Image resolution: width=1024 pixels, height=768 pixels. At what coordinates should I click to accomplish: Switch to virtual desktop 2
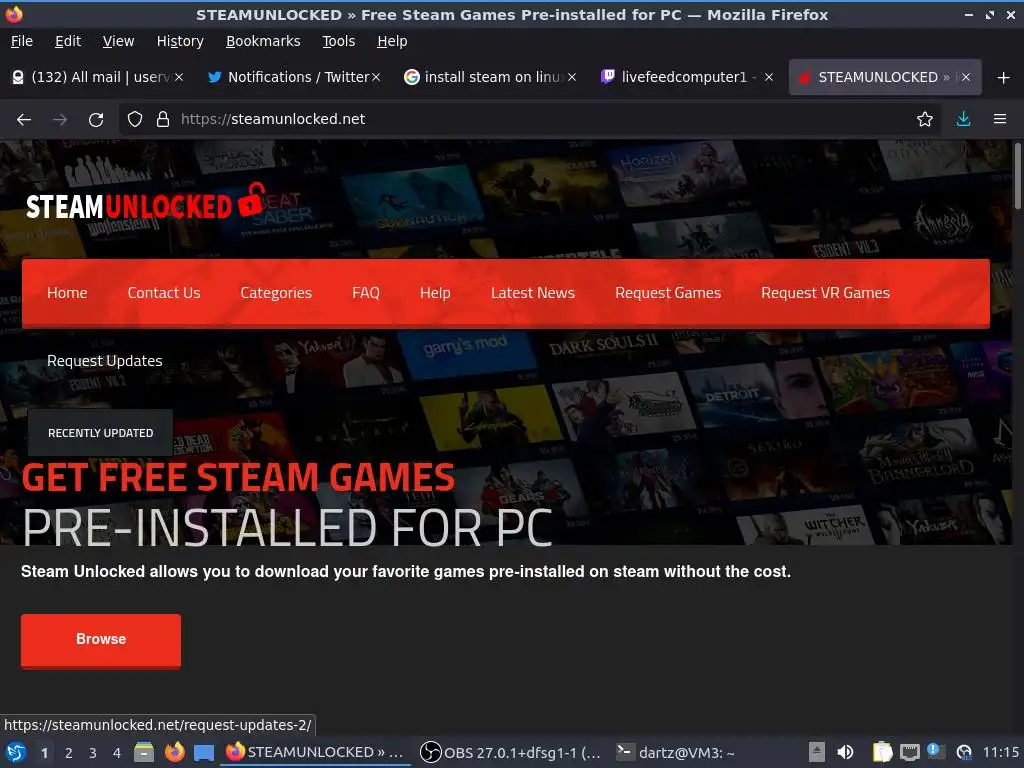(x=69, y=753)
